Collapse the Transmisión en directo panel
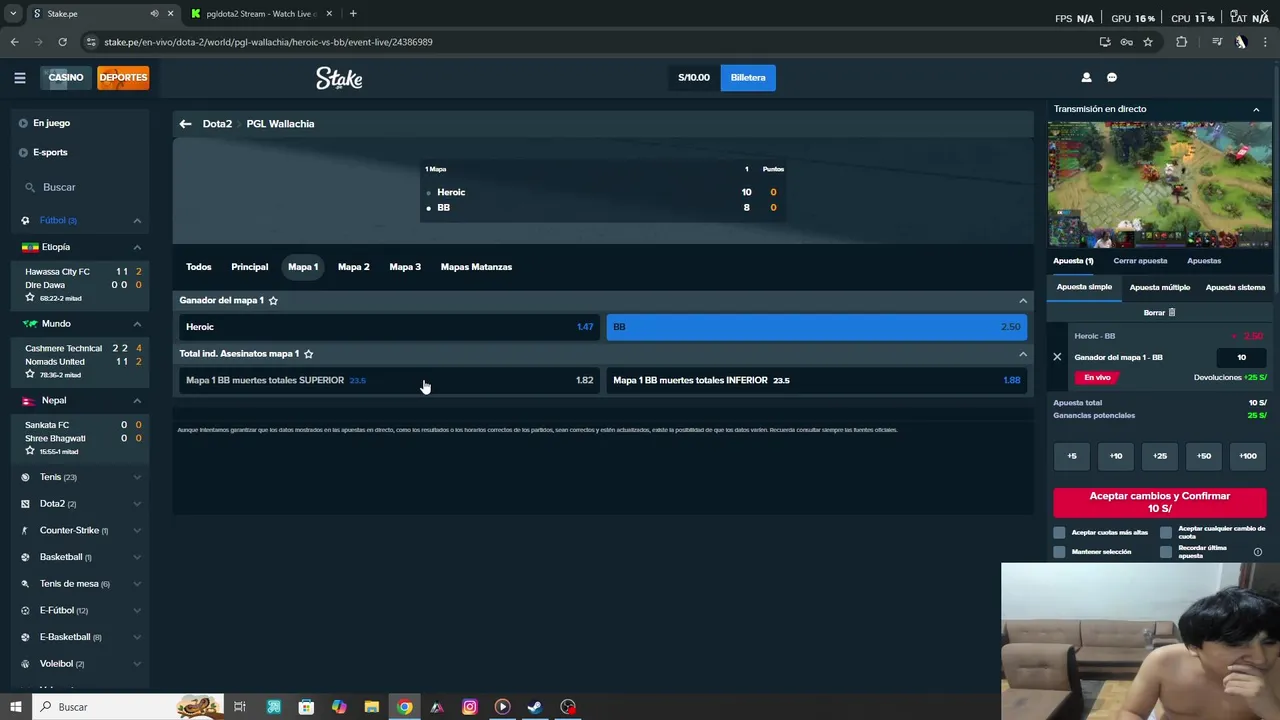This screenshot has height=720, width=1280. pos(1256,109)
